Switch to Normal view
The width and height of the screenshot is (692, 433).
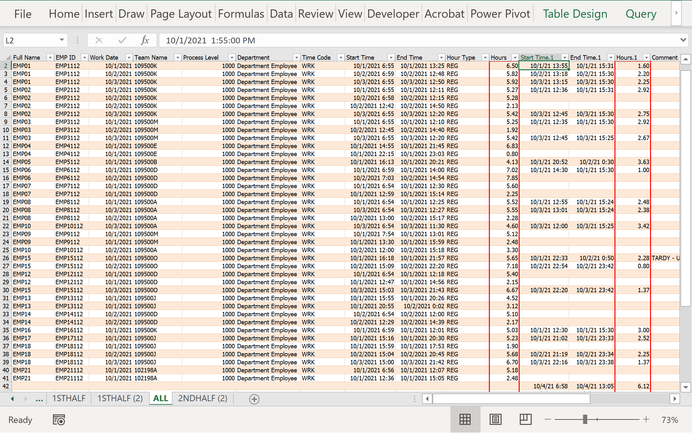[465, 419]
